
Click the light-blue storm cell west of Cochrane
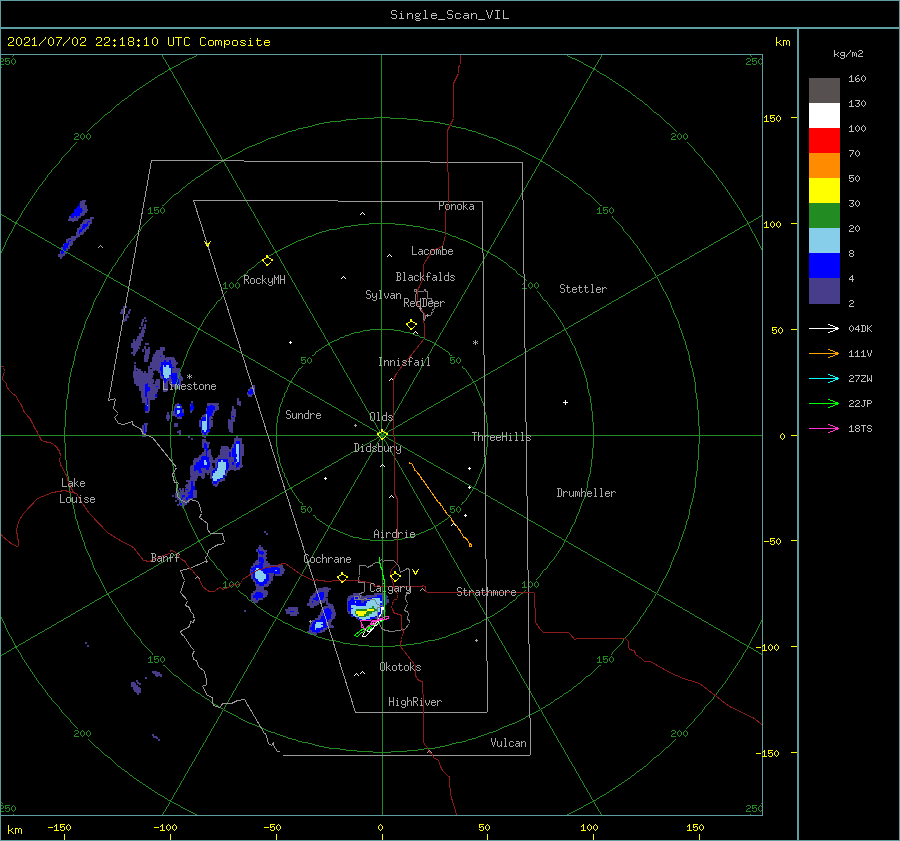pyautogui.click(x=261, y=575)
